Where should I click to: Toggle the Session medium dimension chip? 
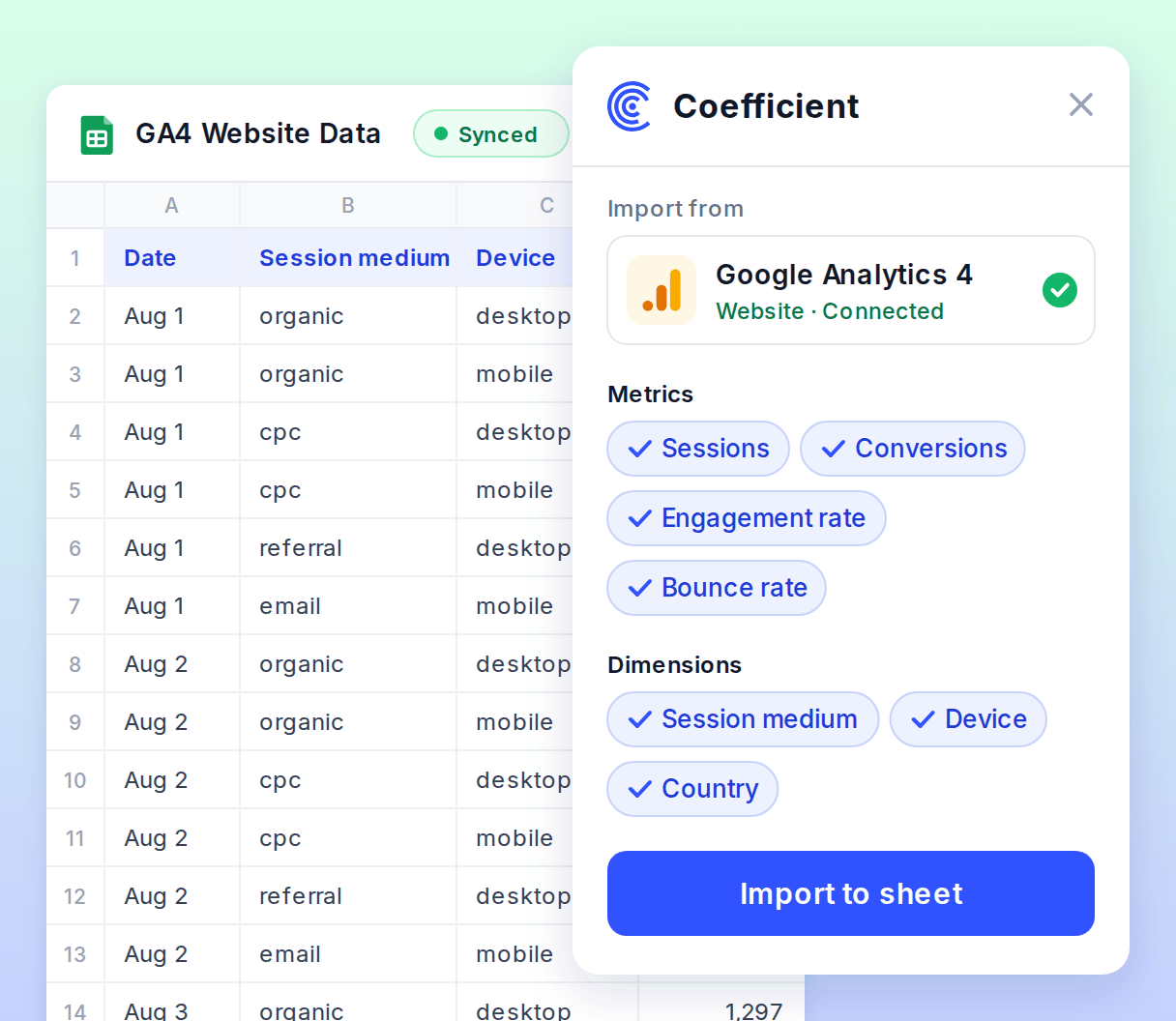[743, 719]
